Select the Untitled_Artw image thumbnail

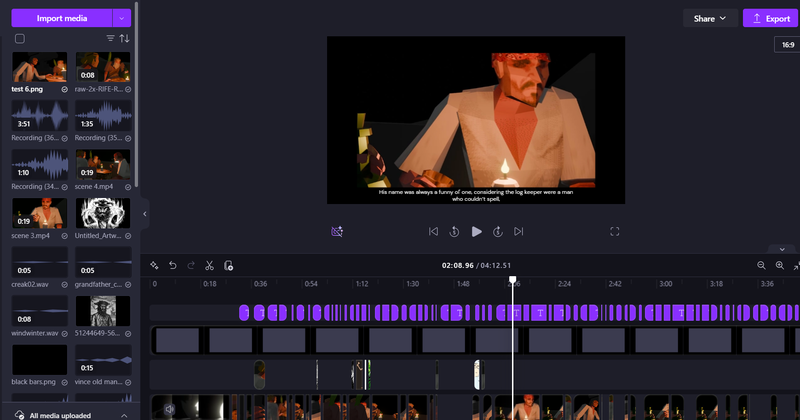(x=103, y=213)
